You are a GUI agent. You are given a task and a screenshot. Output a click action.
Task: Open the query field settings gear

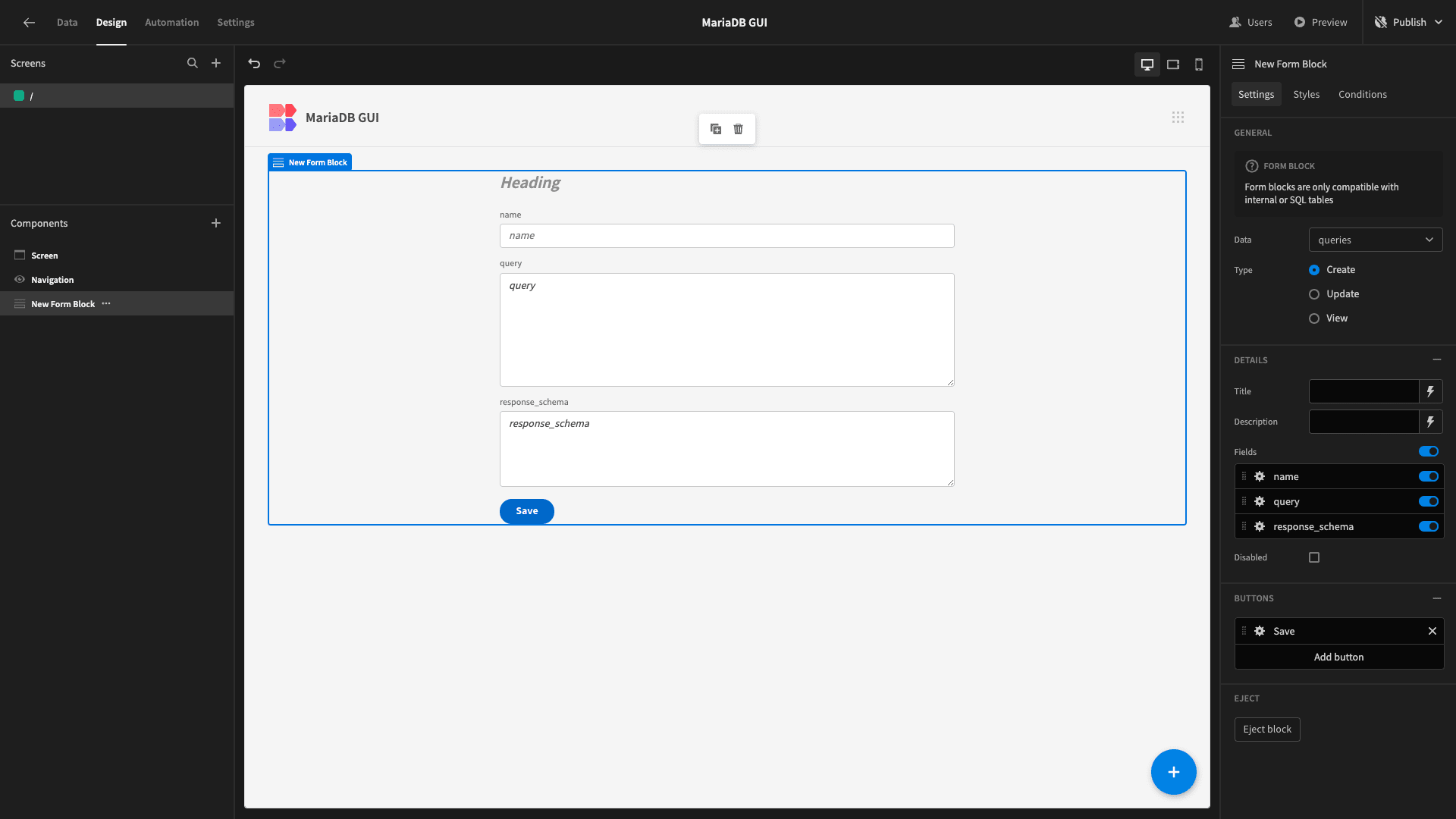(x=1260, y=502)
